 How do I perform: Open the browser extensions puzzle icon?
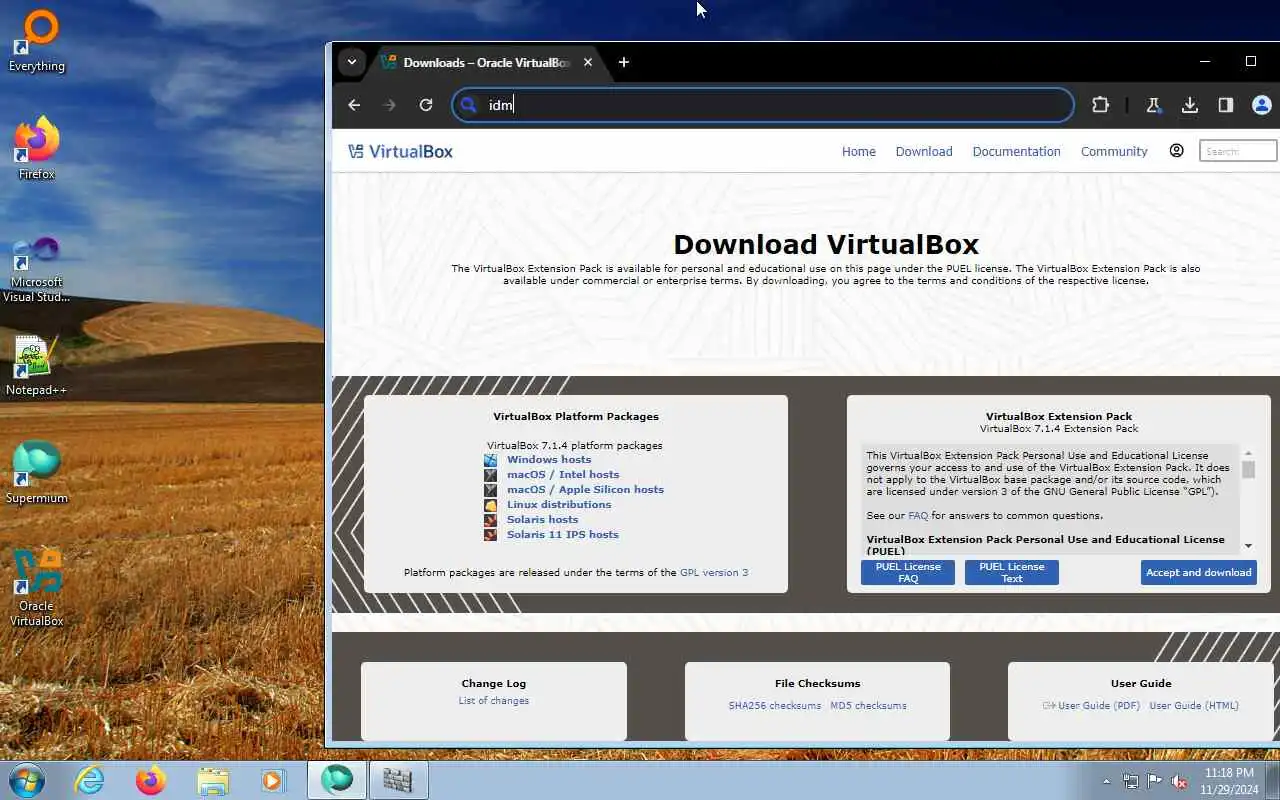coord(1100,105)
